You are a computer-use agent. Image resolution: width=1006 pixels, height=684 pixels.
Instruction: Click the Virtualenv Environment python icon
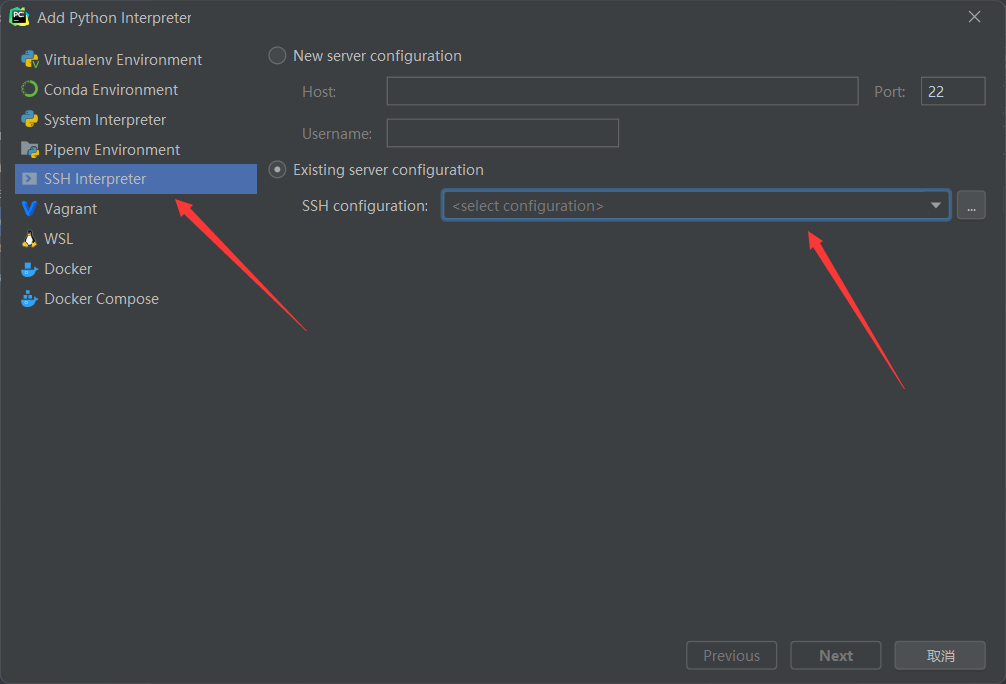(x=30, y=60)
